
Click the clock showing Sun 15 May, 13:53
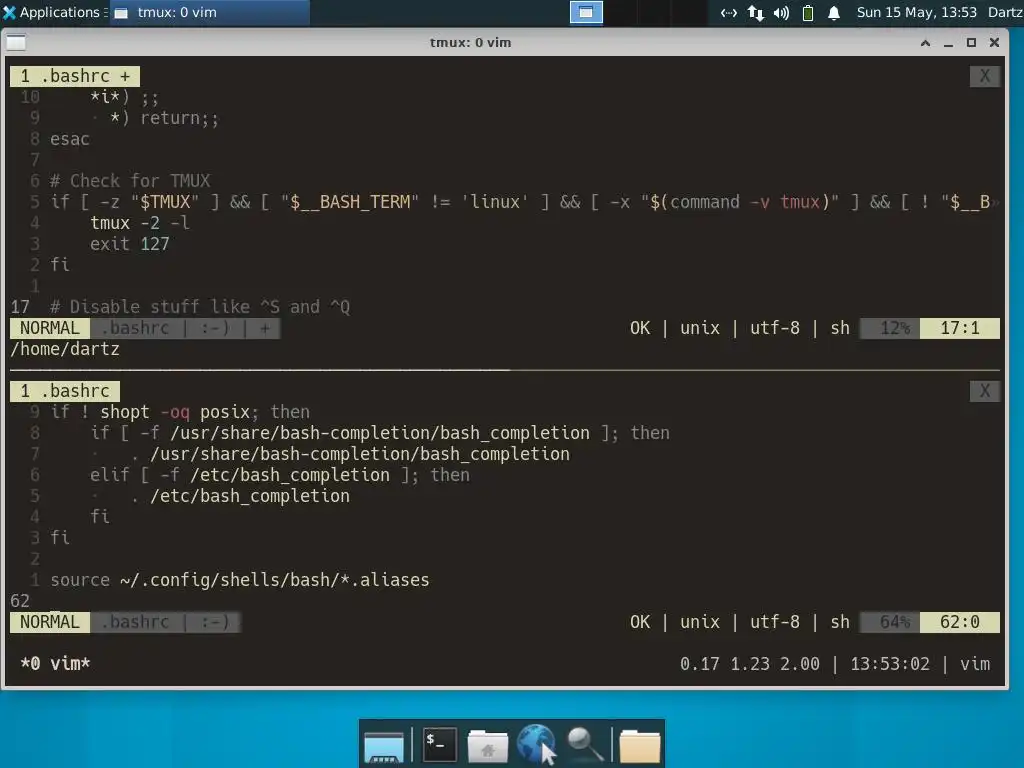(x=916, y=12)
